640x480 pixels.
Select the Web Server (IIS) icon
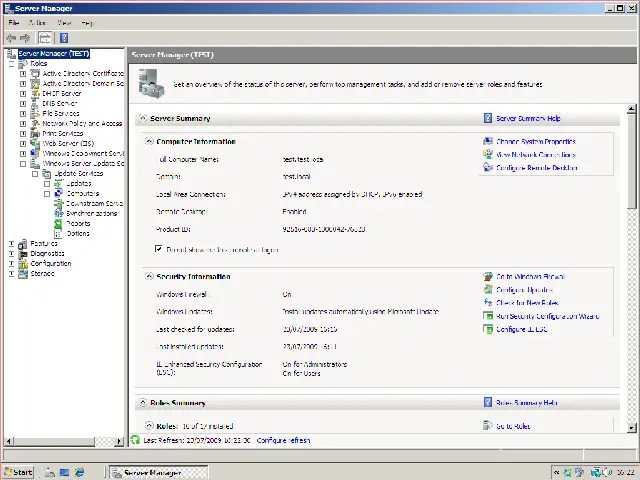point(35,144)
